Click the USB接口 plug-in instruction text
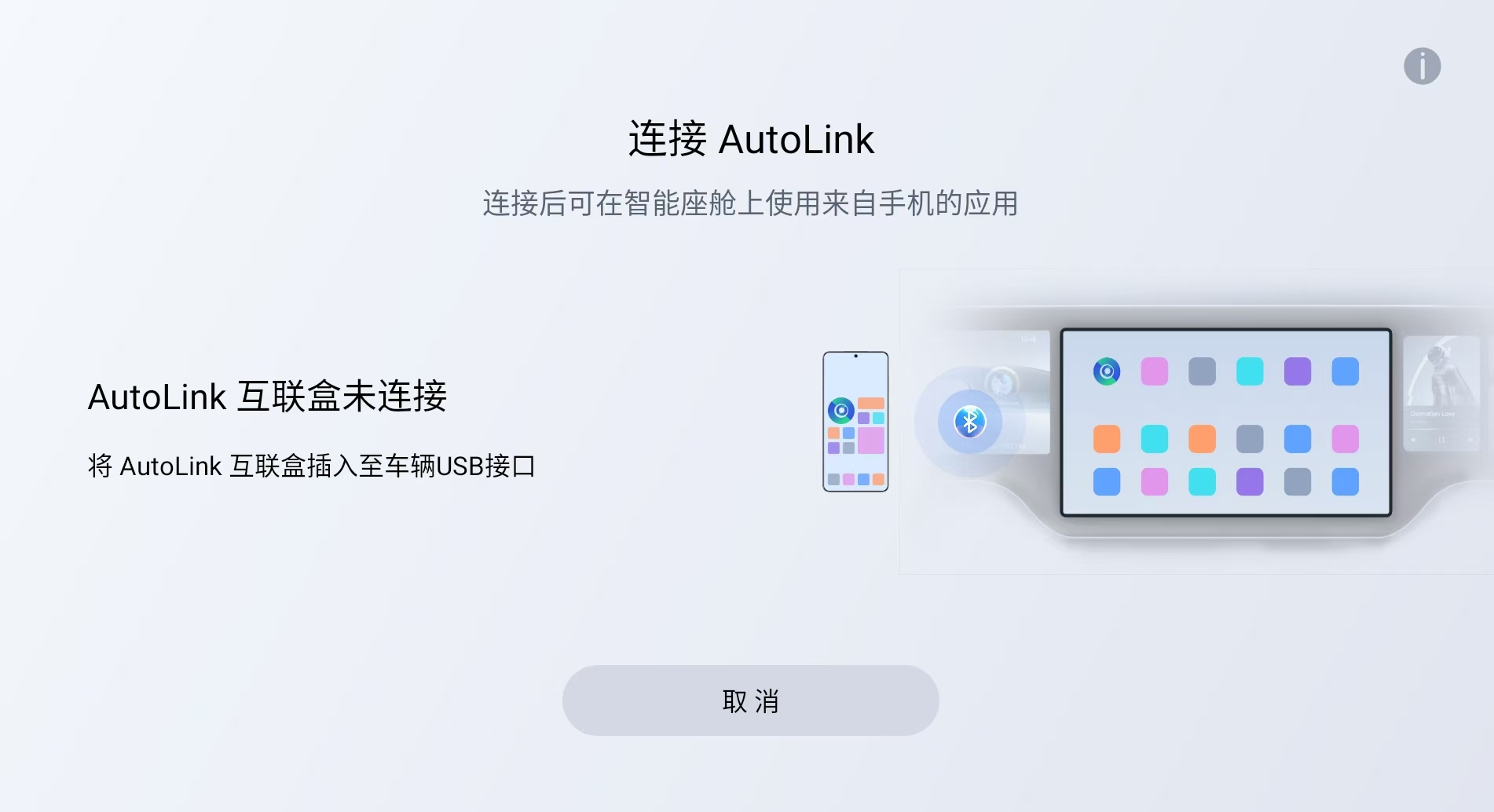Image resolution: width=1494 pixels, height=812 pixels. 312,466
